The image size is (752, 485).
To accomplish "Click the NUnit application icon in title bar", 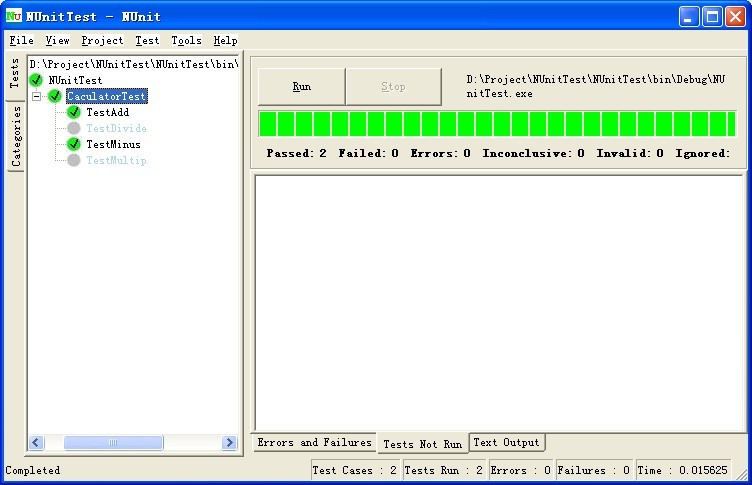I will (x=14, y=17).
